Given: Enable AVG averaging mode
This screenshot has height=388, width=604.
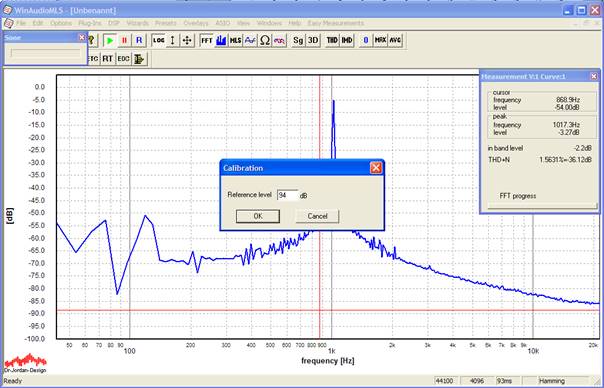Looking at the screenshot, I should [395, 40].
